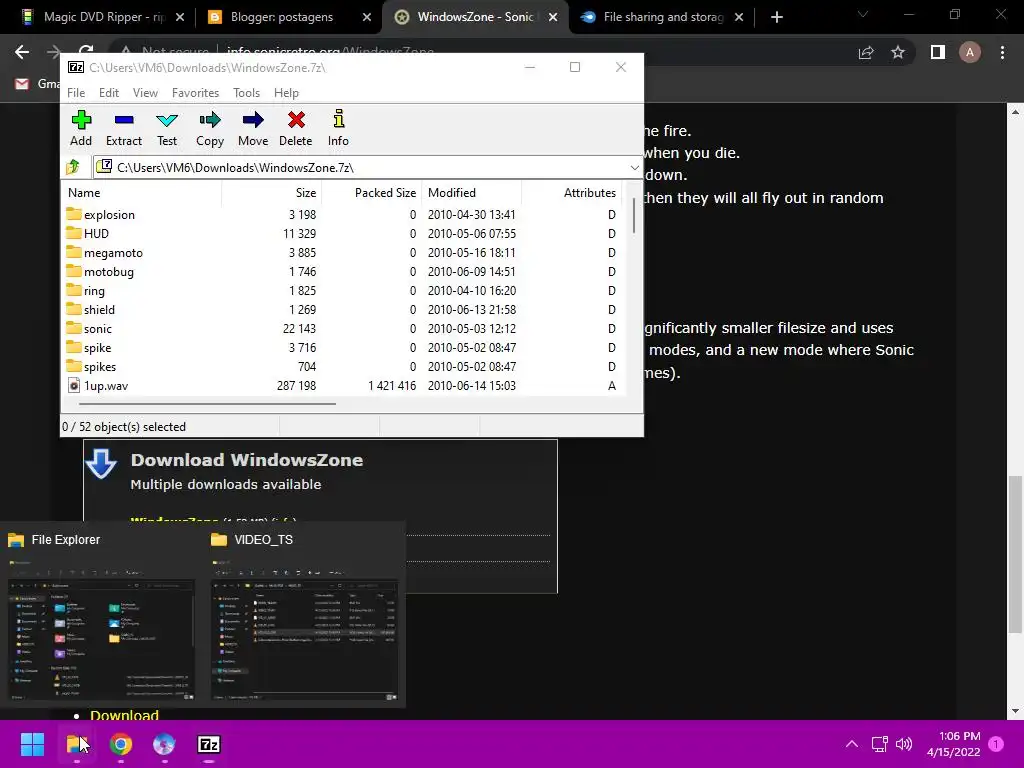Click Chrome icon in taskbar
The width and height of the screenshot is (1024, 768).
tap(121, 744)
